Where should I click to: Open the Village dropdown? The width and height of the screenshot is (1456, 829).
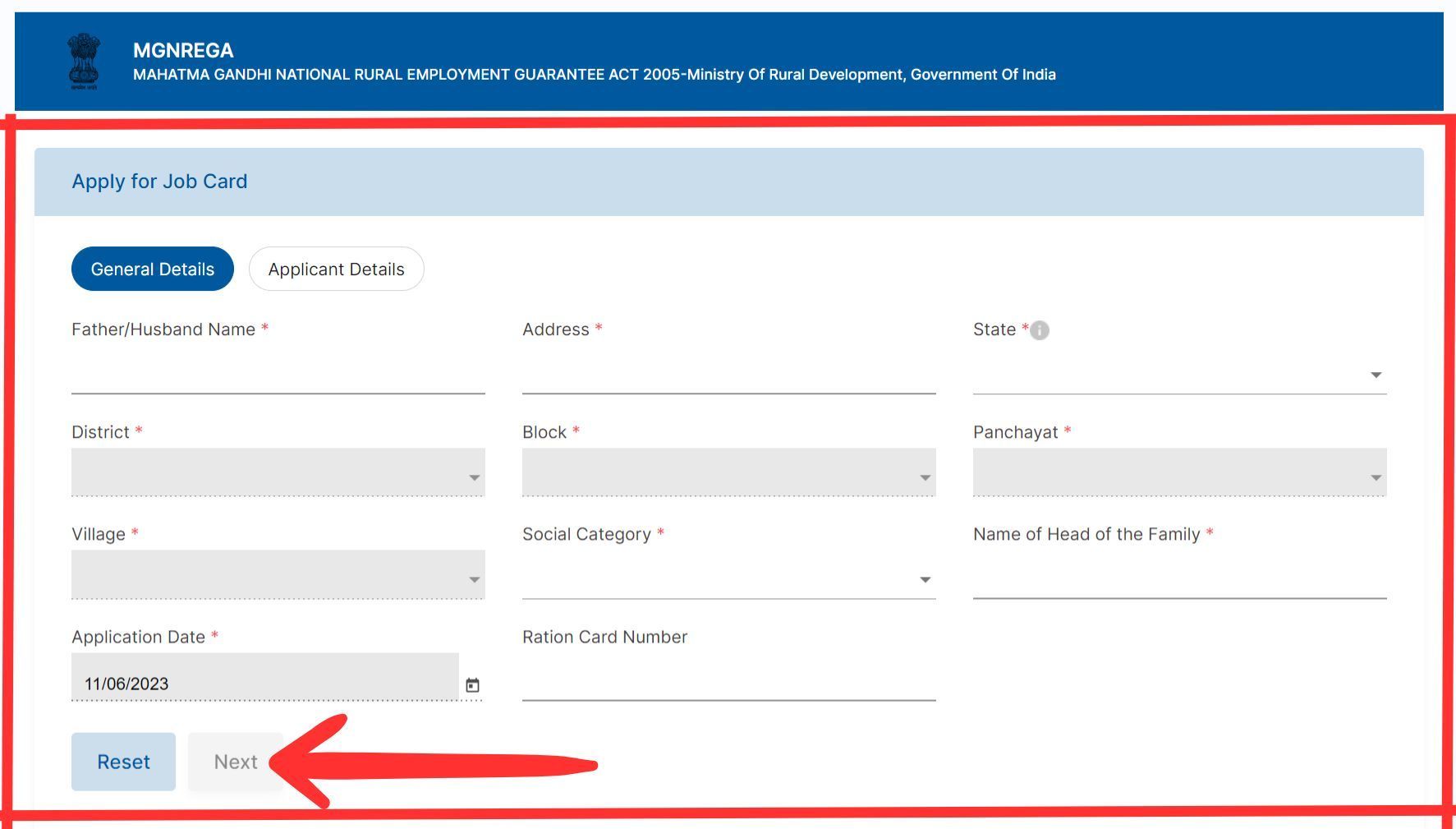click(278, 575)
